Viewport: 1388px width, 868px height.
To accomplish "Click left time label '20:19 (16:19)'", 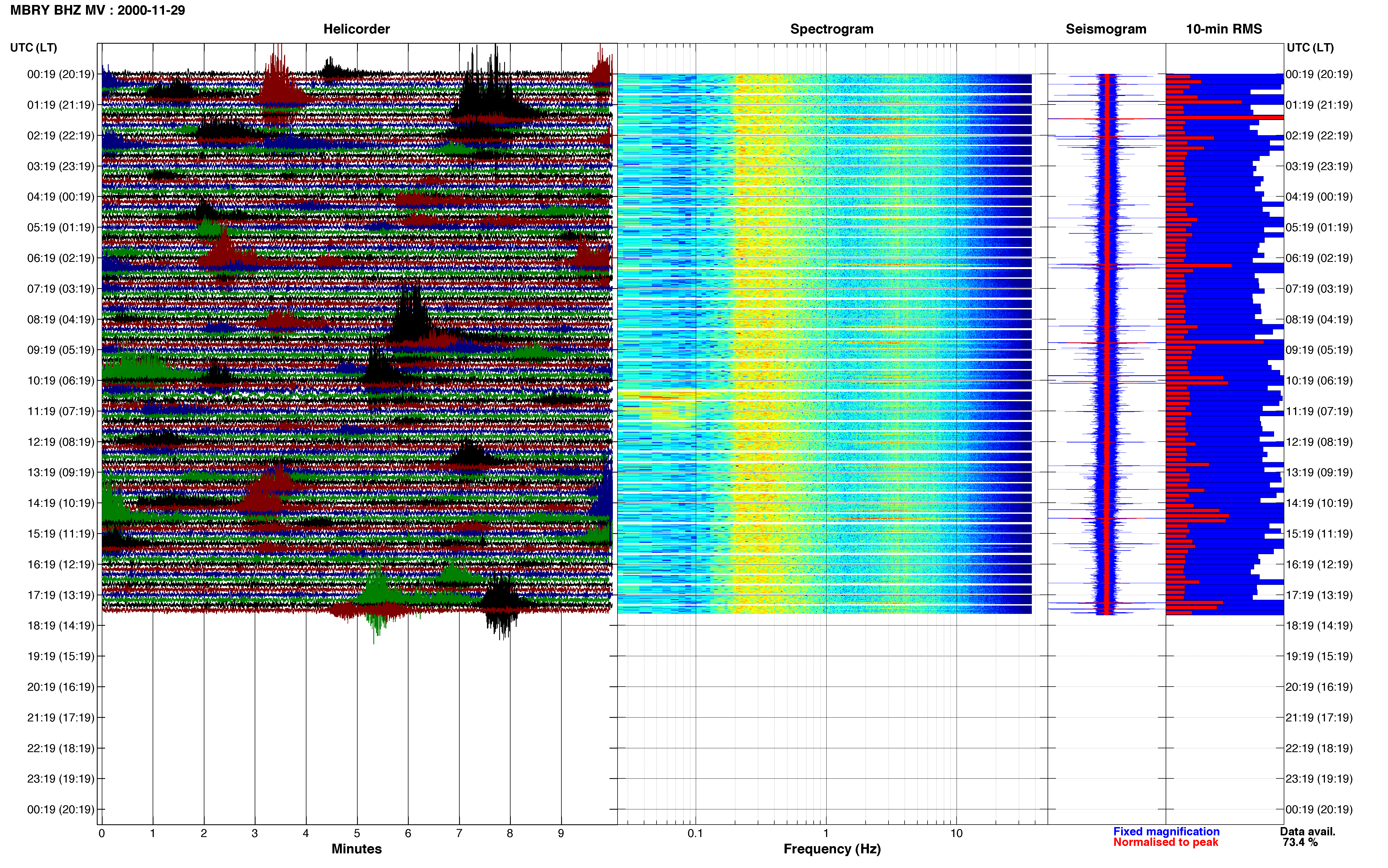I will tap(61, 687).
